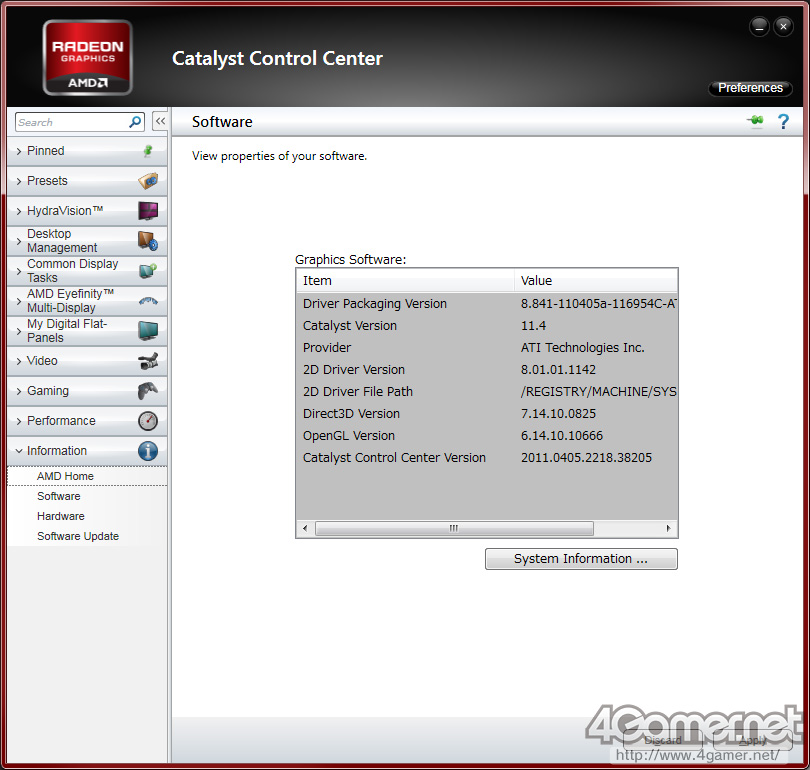The image size is (810, 770).
Task: Click the Video camera icon
Action: click(x=148, y=360)
